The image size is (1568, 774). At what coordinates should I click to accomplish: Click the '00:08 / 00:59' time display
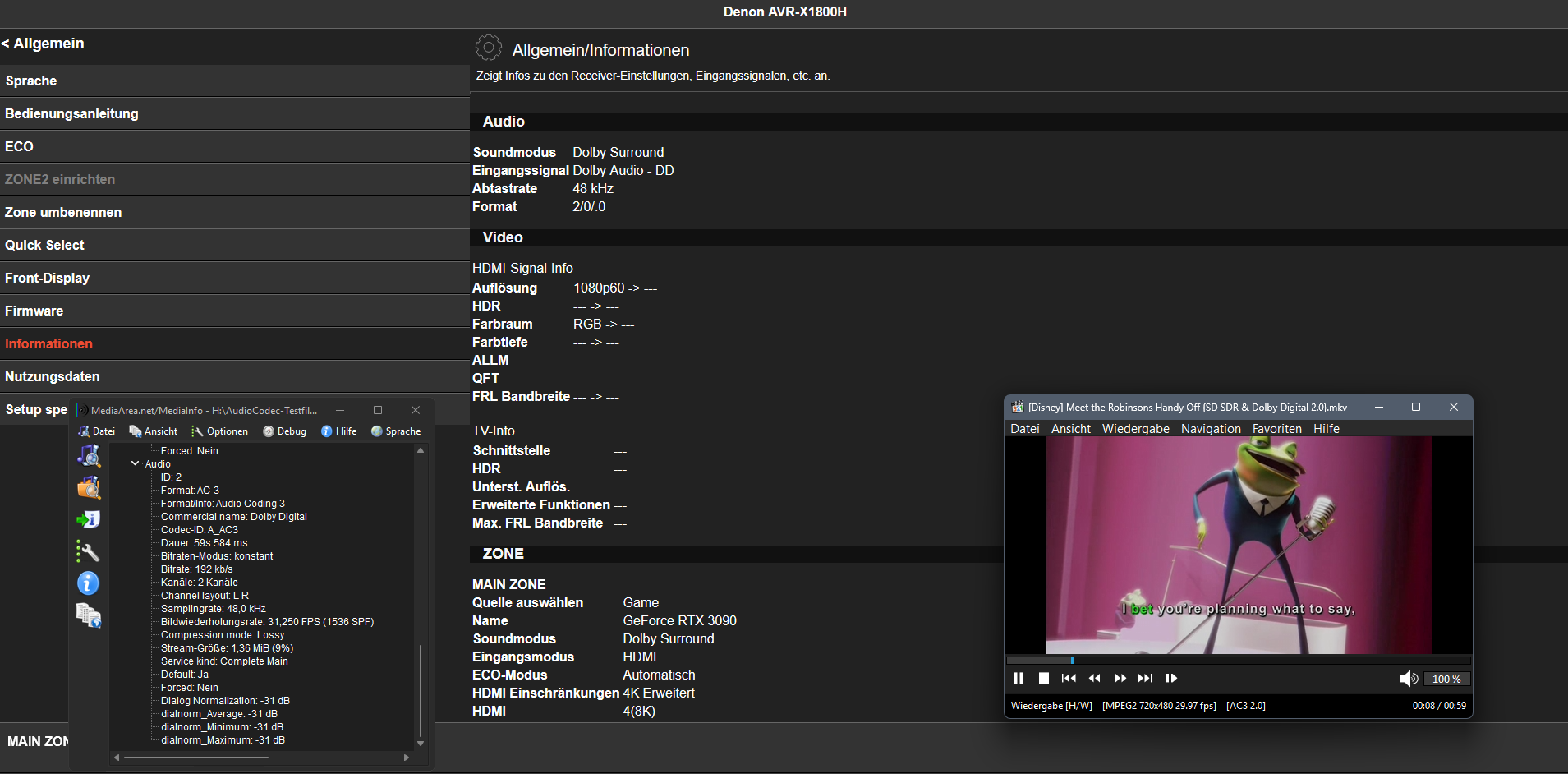tap(1439, 706)
